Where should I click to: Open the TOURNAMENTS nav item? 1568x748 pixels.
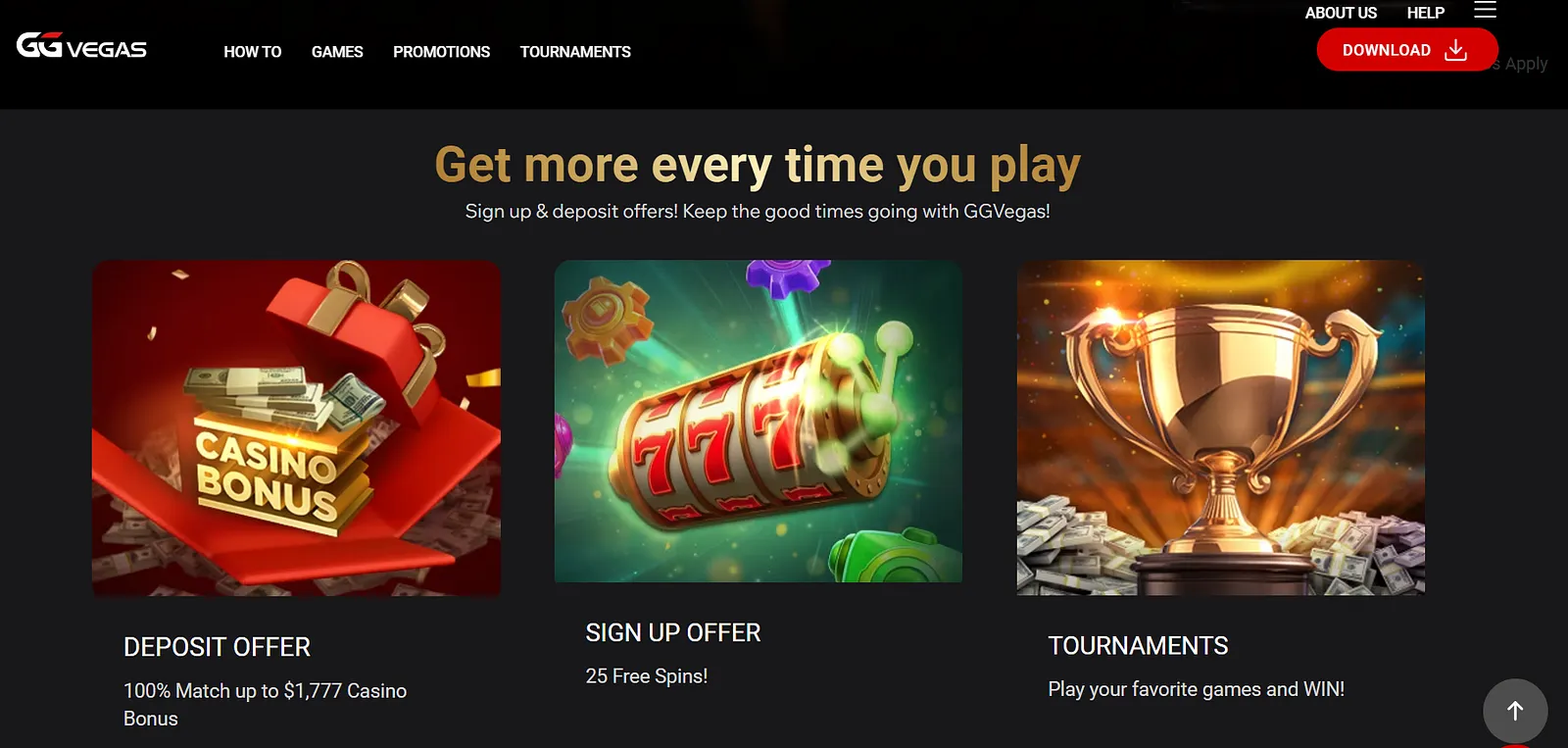[x=575, y=52]
